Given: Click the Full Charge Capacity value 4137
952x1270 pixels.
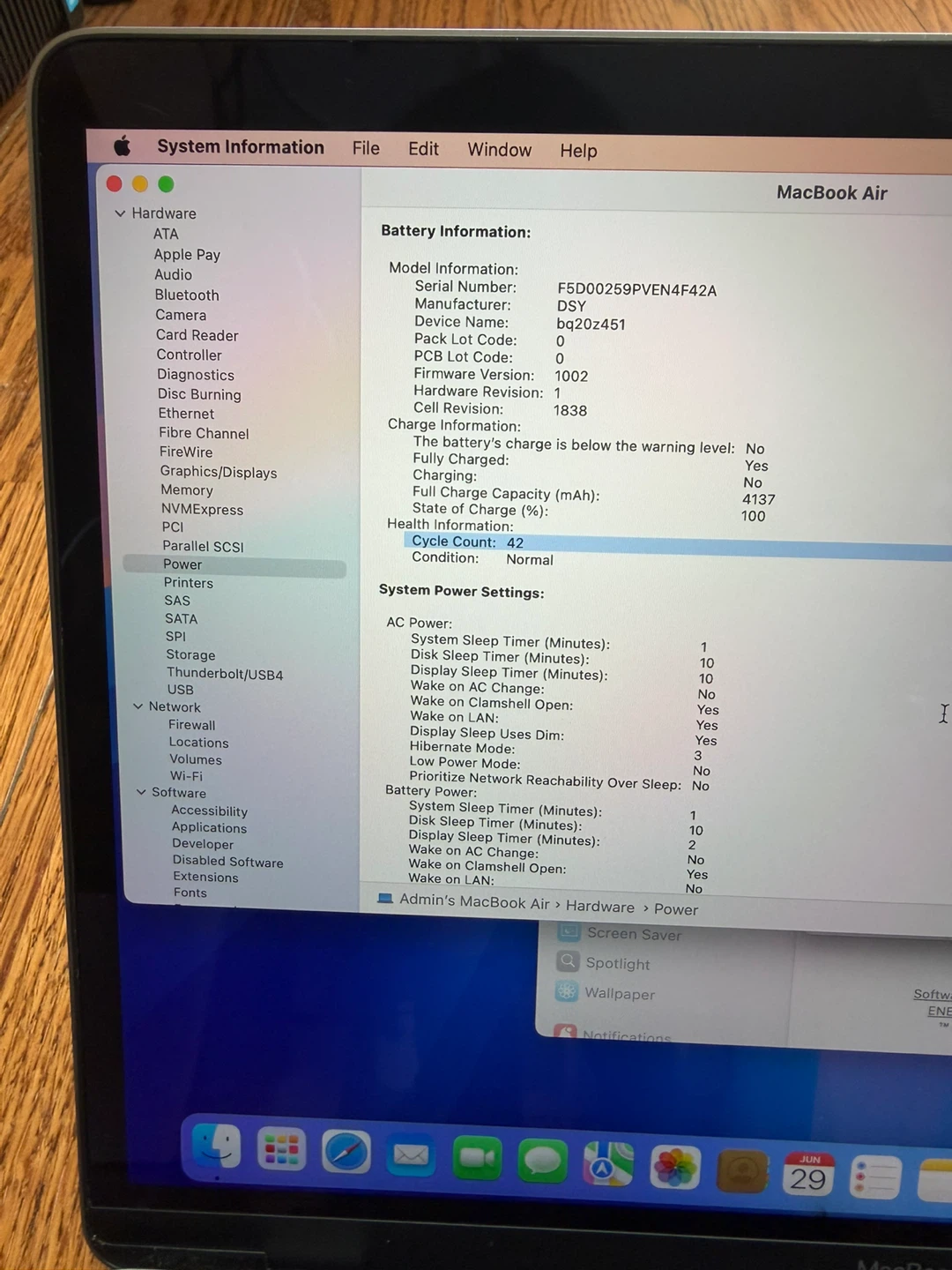Looking at the screenshot, I should (759, 499).
